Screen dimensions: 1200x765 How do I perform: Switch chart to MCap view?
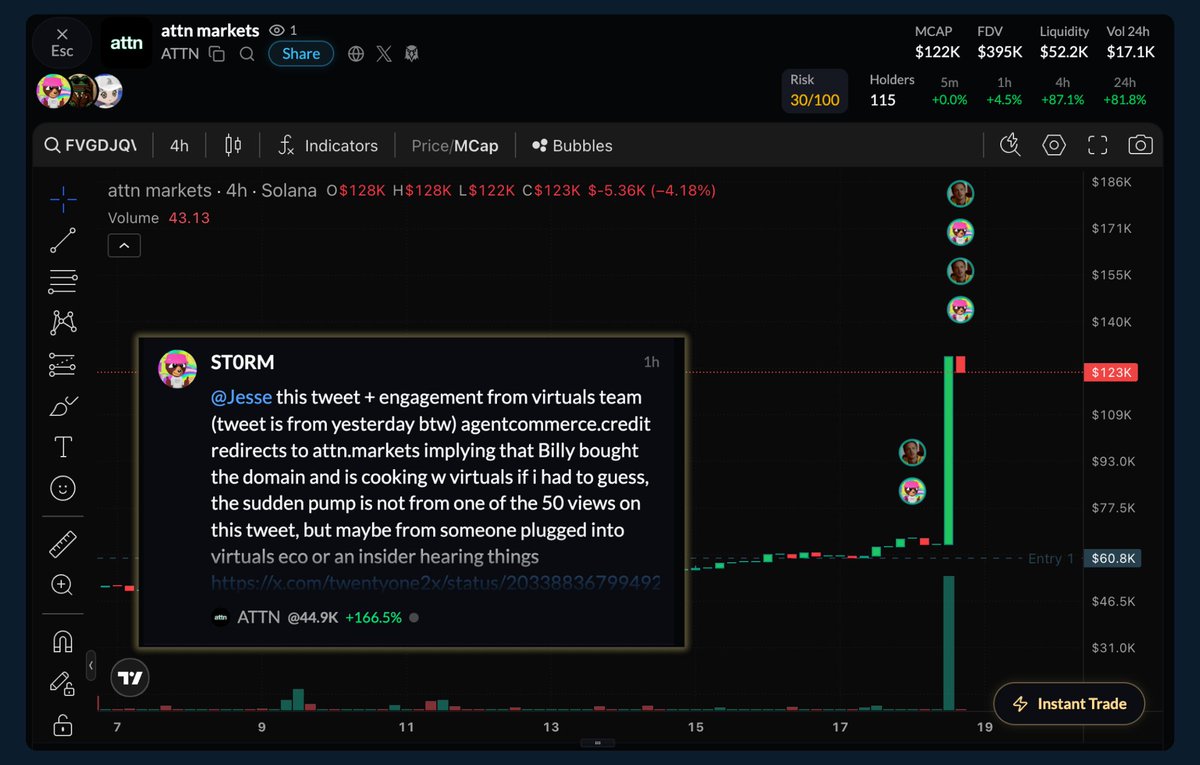476,145
